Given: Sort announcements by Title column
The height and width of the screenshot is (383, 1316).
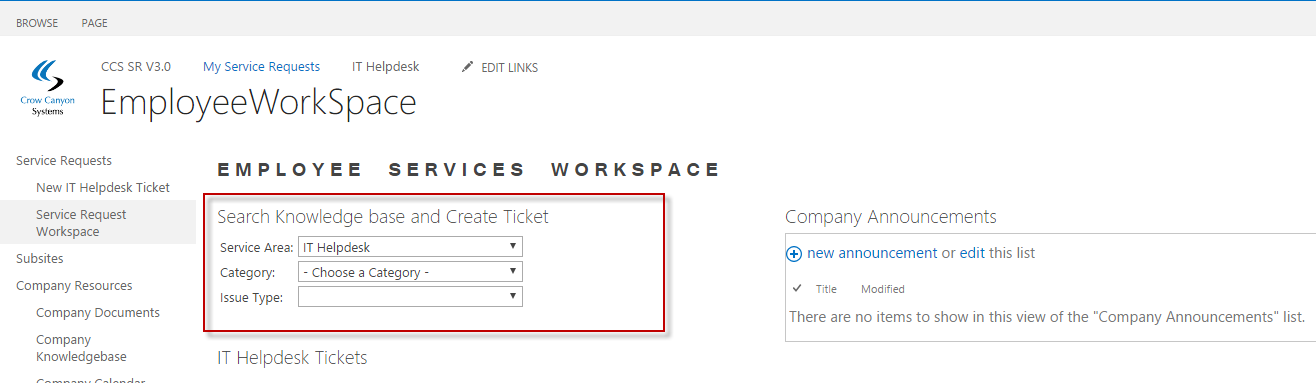Looking at the screenshot, I should coord(826,289).
